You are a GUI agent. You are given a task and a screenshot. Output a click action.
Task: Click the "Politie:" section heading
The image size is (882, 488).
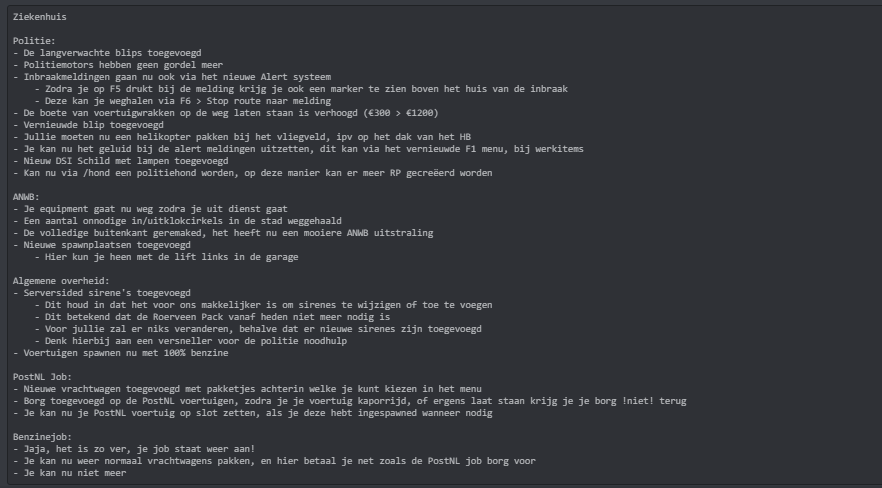(36, 41)
